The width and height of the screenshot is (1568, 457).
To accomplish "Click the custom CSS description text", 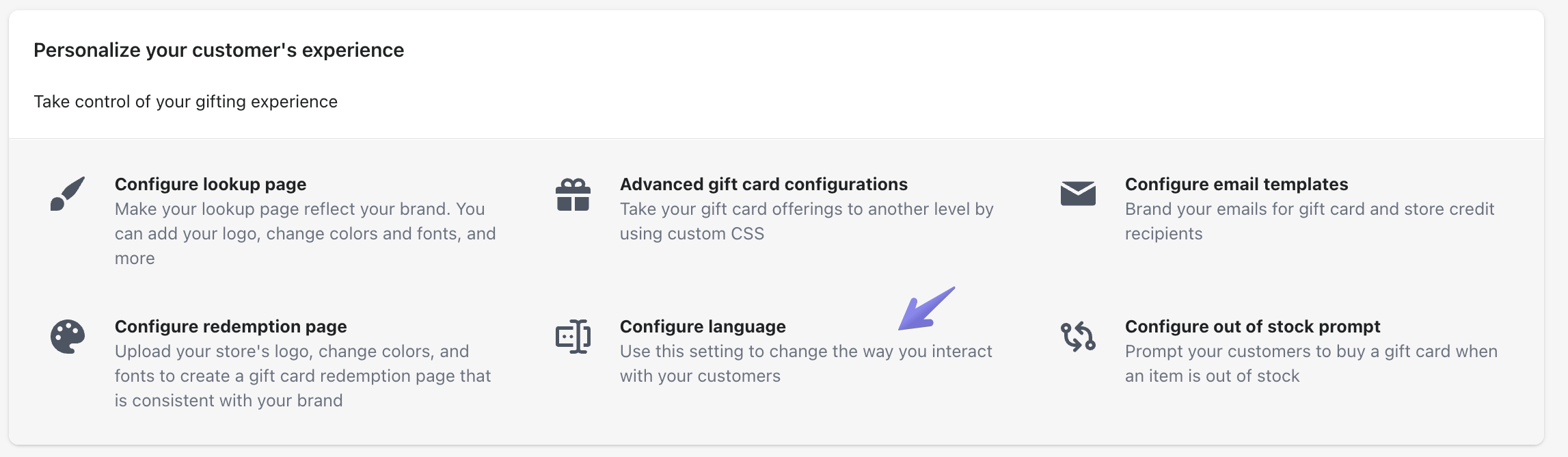I will 807,221.
